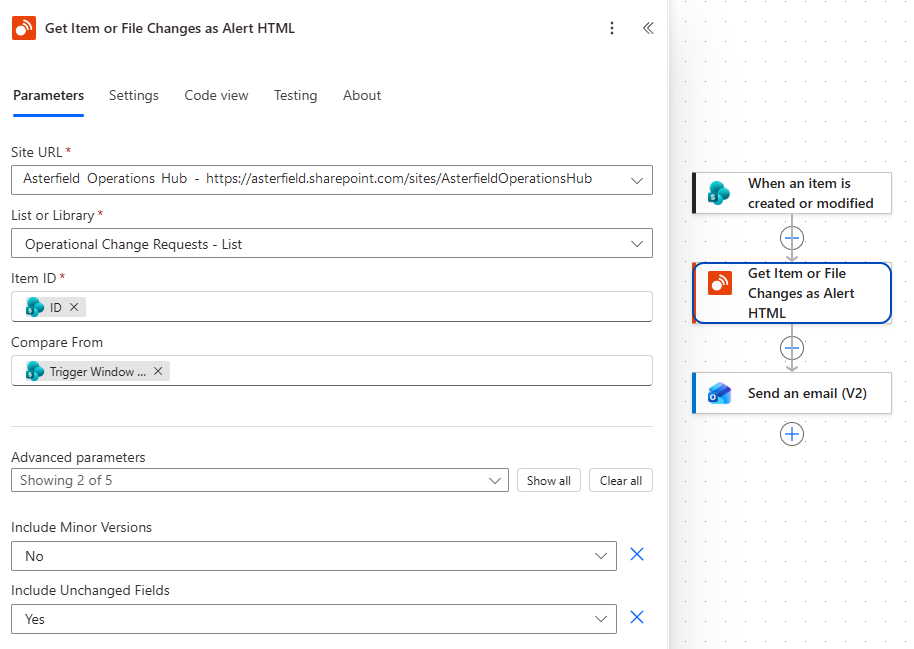Open the three-dot more options menu
This screenshot has height=649, width=914.
(x=611, y=28)
